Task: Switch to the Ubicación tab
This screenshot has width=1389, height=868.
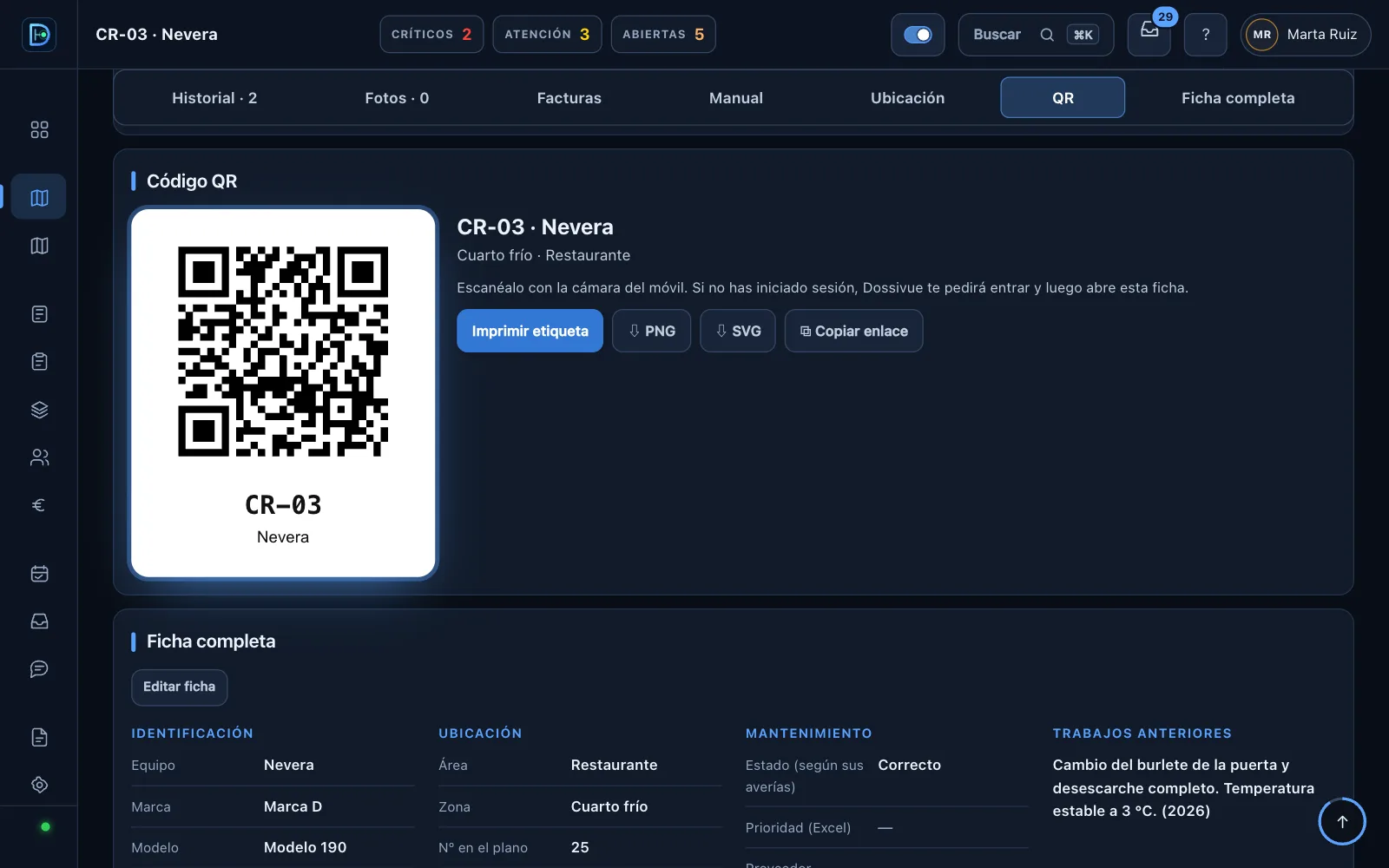Action: click(x=907, y=98)
